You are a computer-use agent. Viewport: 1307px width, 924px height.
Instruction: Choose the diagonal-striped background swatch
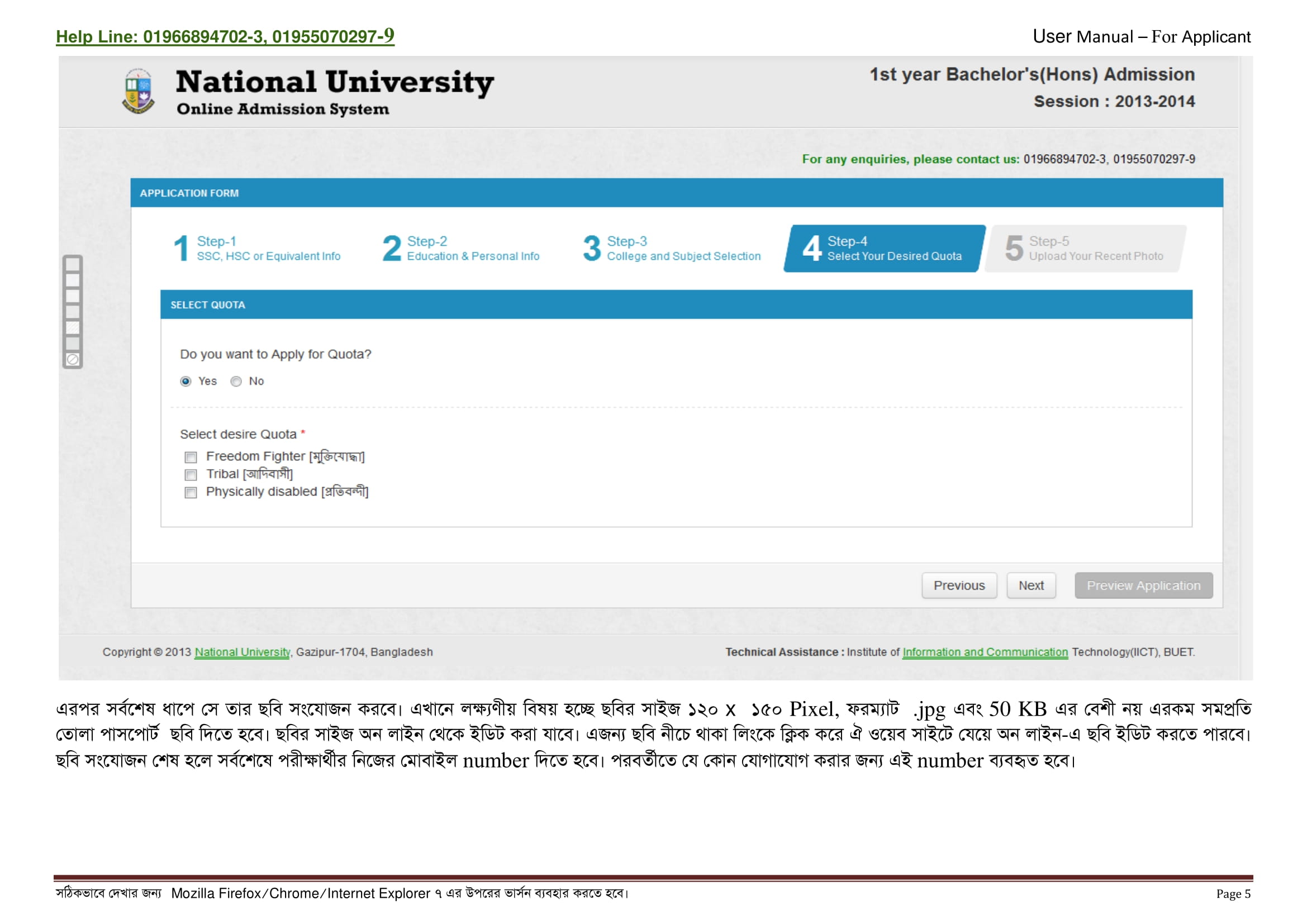[73, 327]
